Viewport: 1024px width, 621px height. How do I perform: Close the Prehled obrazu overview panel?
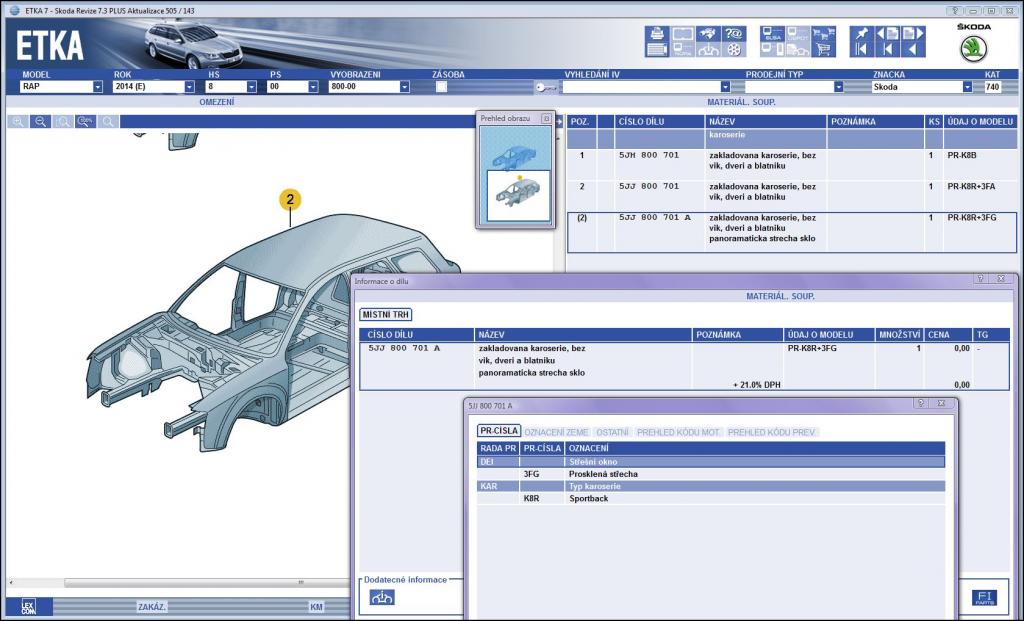coord(547,118)
